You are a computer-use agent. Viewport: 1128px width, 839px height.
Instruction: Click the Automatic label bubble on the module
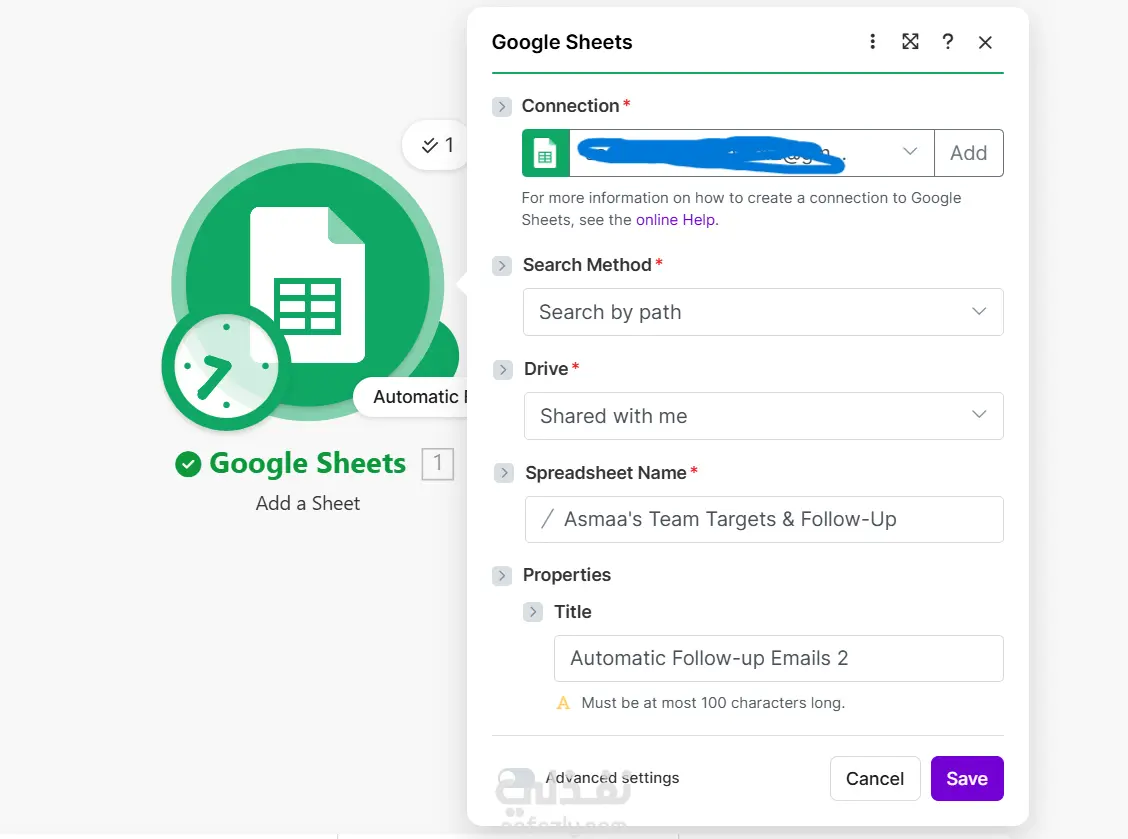411,396
